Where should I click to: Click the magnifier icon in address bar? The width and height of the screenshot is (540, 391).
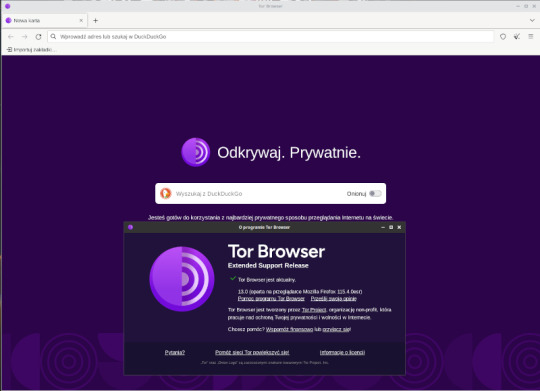[53, 37]
